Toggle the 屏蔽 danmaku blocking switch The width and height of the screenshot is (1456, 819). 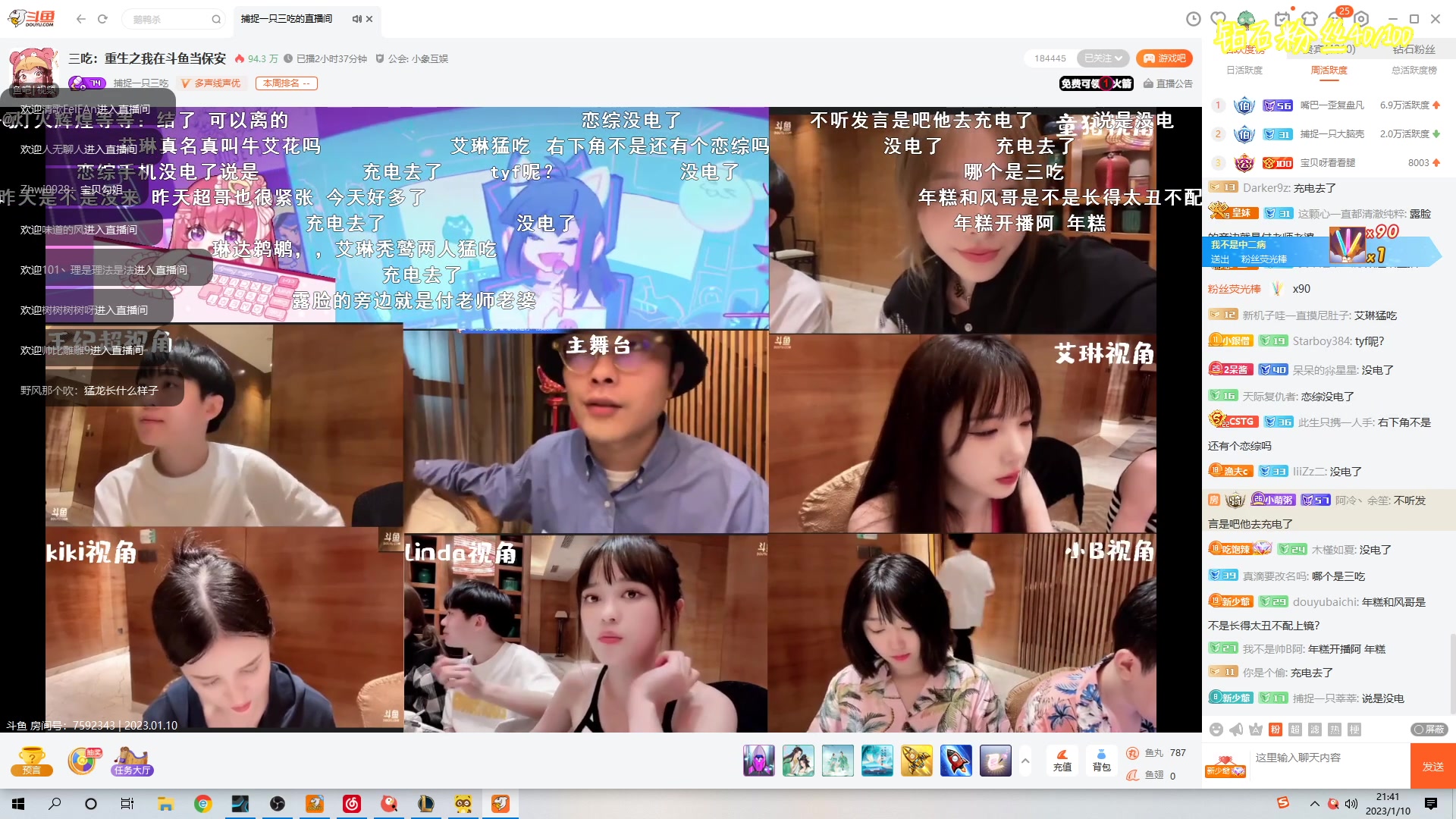1429,730
